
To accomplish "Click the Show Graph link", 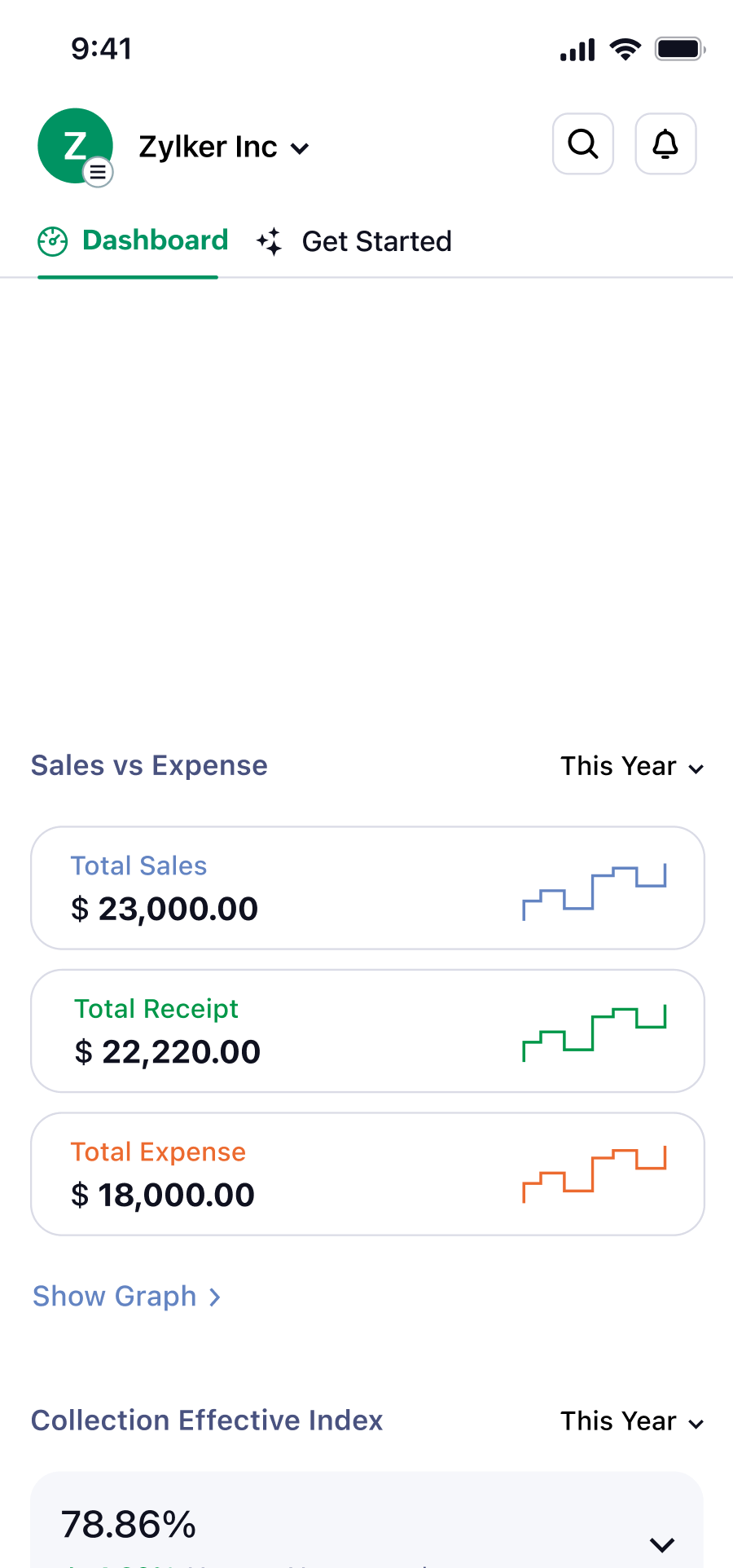I will (x=127, y=1296).
